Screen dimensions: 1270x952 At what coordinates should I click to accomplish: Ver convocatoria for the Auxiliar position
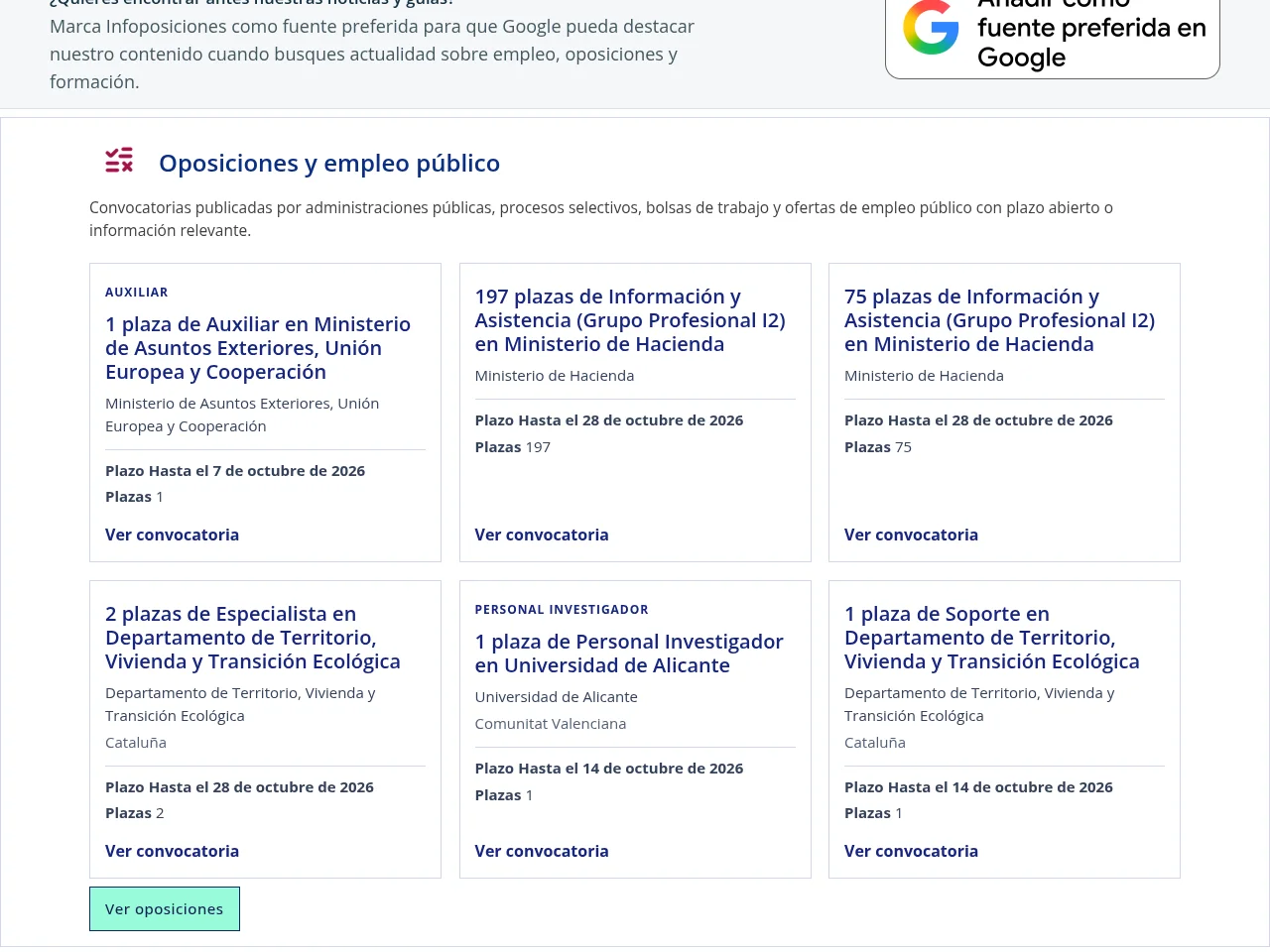coord(173,535)
